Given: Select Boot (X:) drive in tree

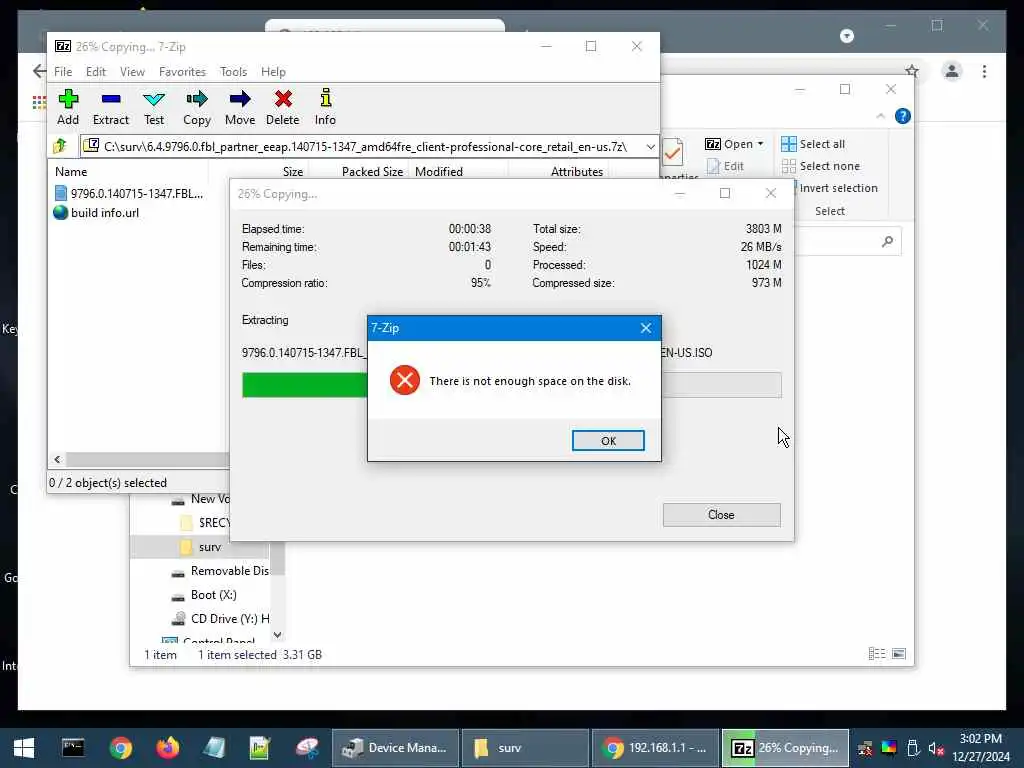Looking at the screenshot, I should click(204, 595).
